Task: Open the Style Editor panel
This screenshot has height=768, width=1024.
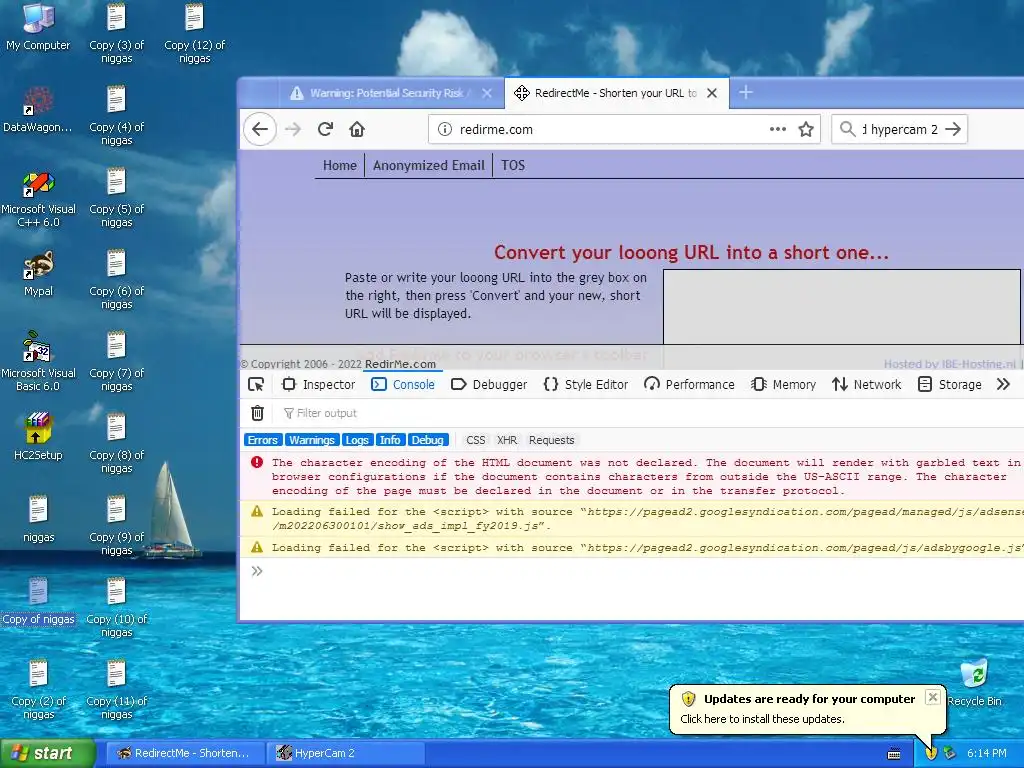Action: click(x=586, y=385)
